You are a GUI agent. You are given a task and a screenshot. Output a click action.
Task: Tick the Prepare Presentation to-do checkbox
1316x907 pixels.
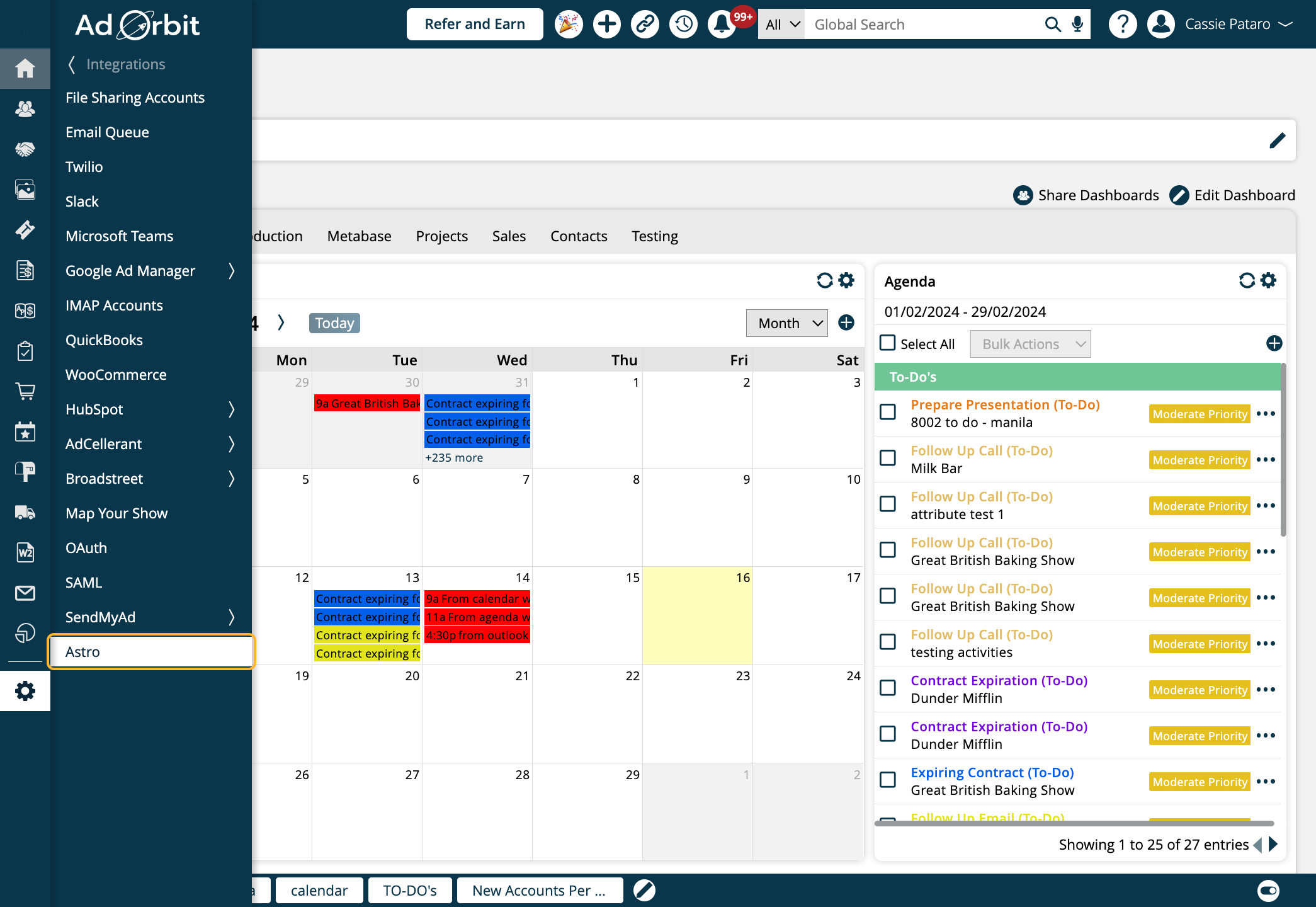pyautogui.click(x=888, y=412)
